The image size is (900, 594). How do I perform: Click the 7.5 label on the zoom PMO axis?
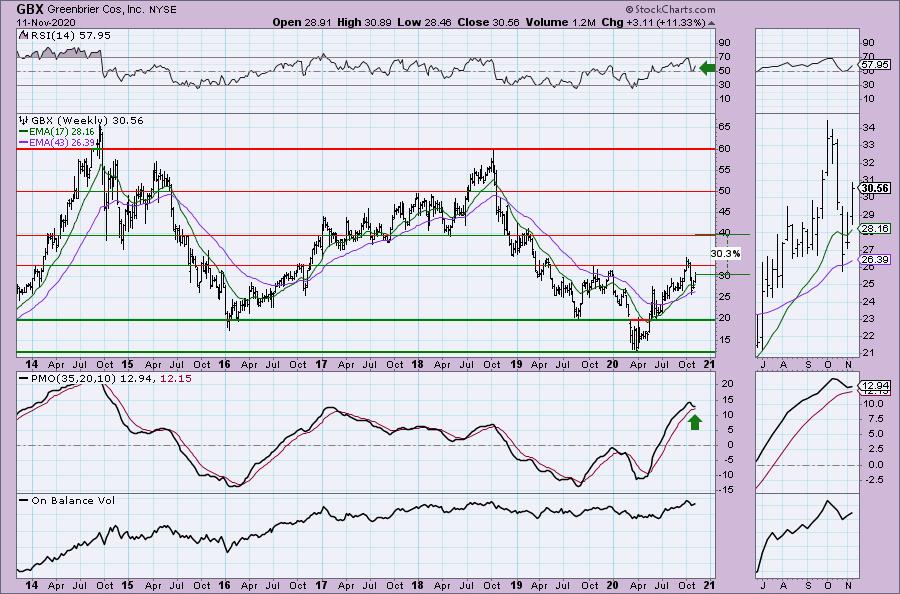(875, 419)
